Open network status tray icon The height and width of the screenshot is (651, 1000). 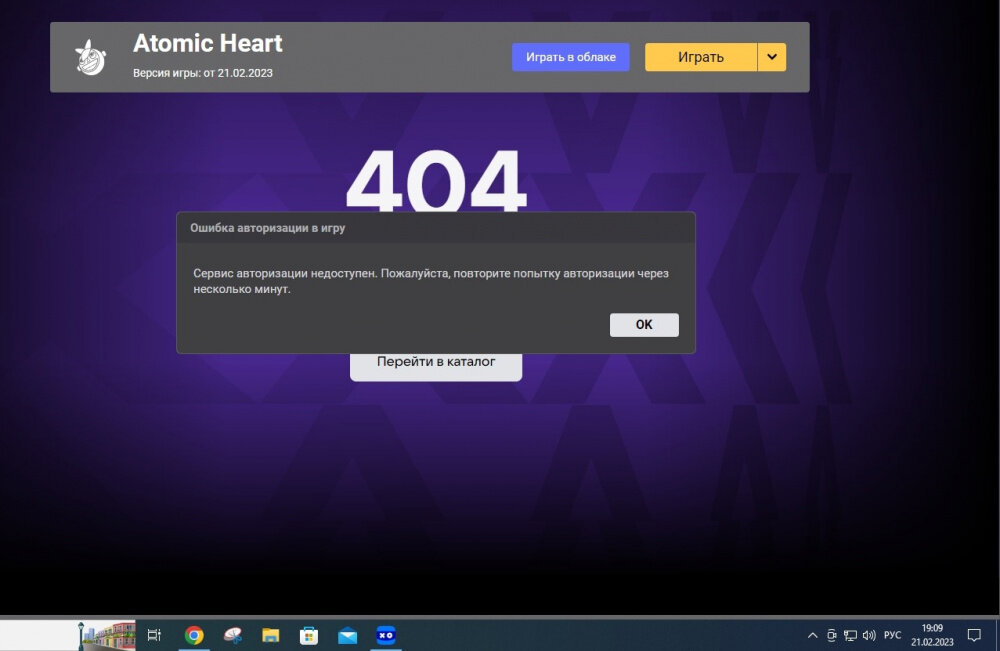[x=850, y=635]
